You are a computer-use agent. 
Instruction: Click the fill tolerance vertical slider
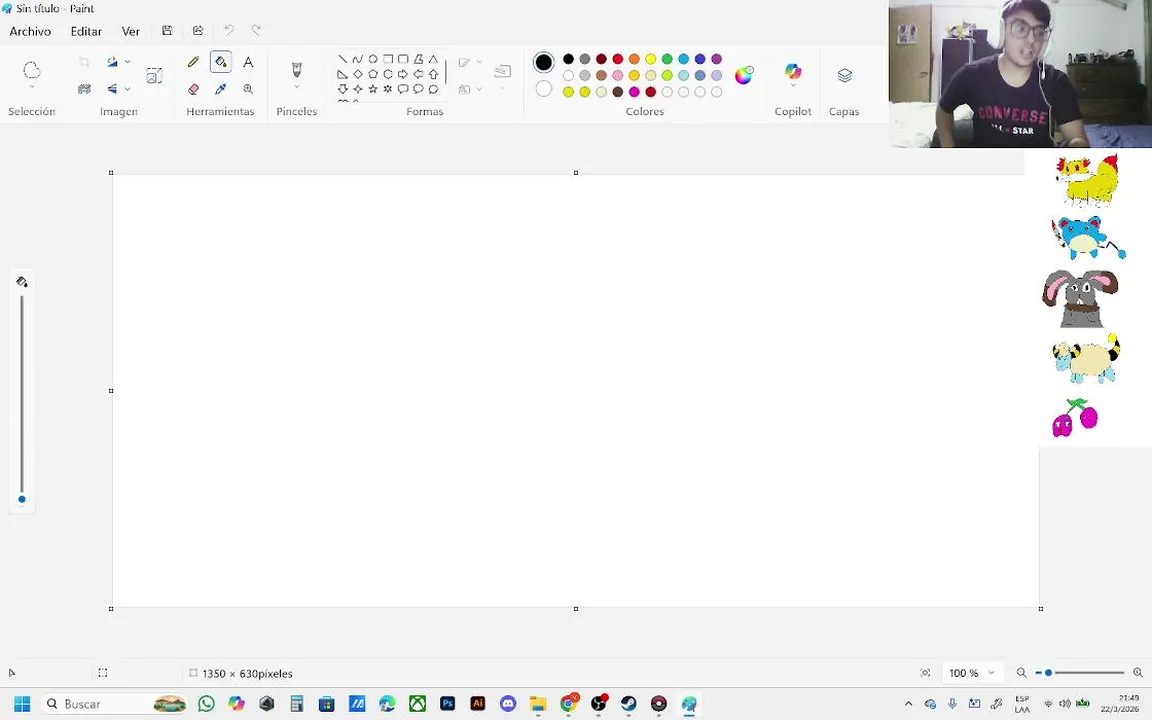(22, 399)
